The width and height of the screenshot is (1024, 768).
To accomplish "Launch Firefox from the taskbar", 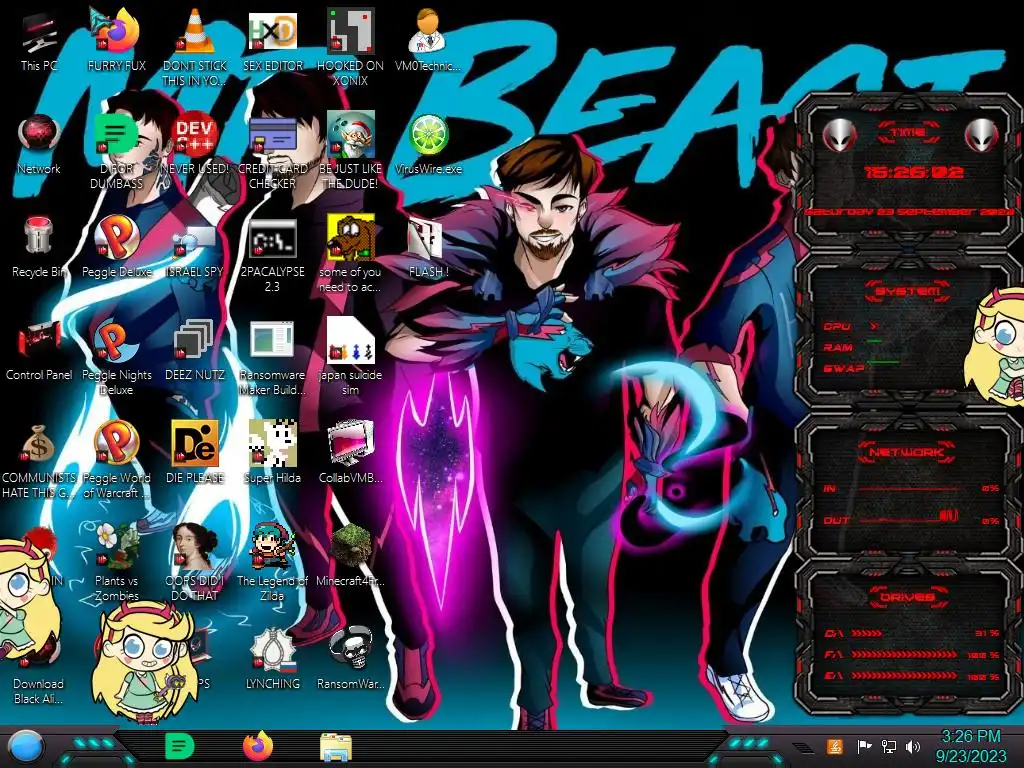I will point(258,746).
